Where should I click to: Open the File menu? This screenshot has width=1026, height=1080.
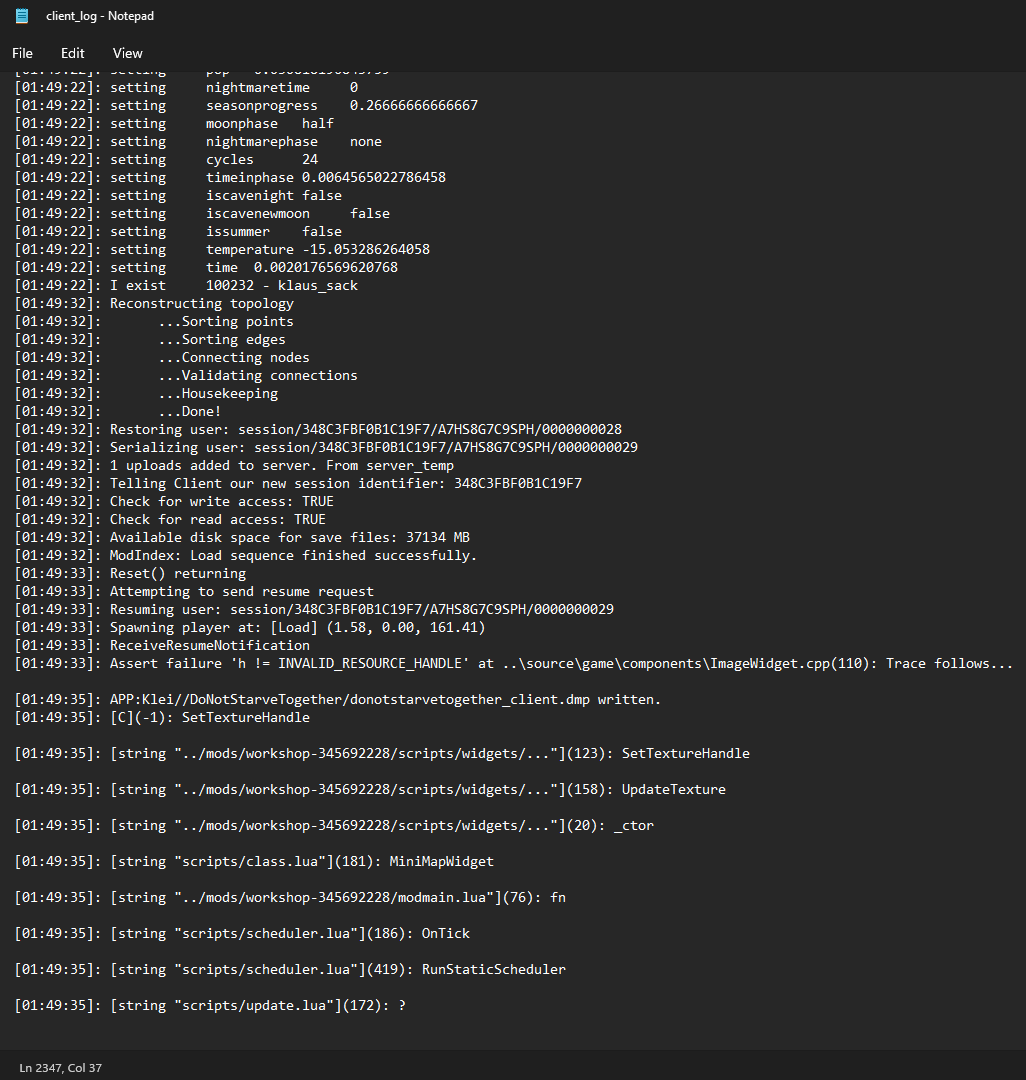[x=22, y=53]
